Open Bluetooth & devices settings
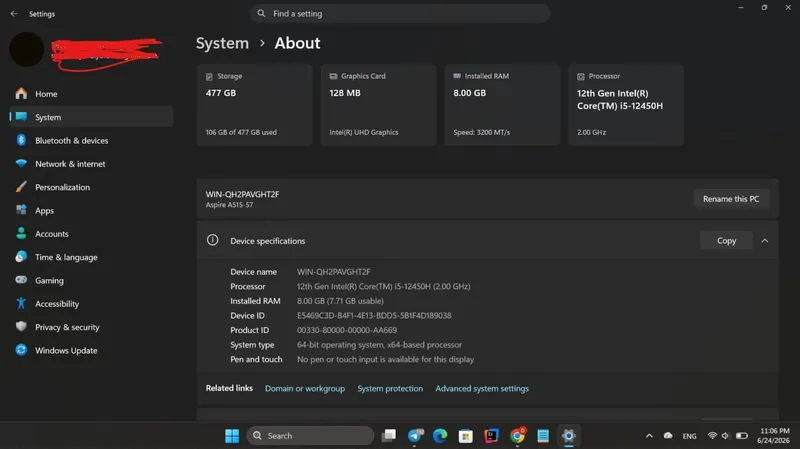This screenshot has width=800, height=449. pos(91,140)
